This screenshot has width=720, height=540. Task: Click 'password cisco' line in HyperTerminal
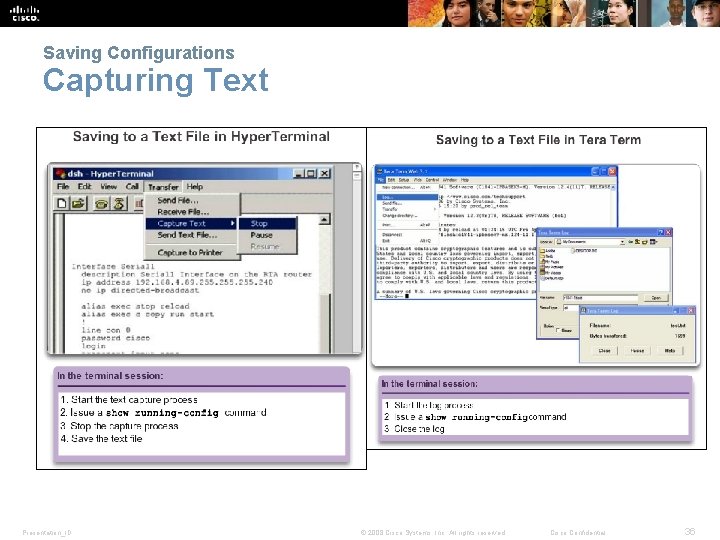click(x=116, y=338)
